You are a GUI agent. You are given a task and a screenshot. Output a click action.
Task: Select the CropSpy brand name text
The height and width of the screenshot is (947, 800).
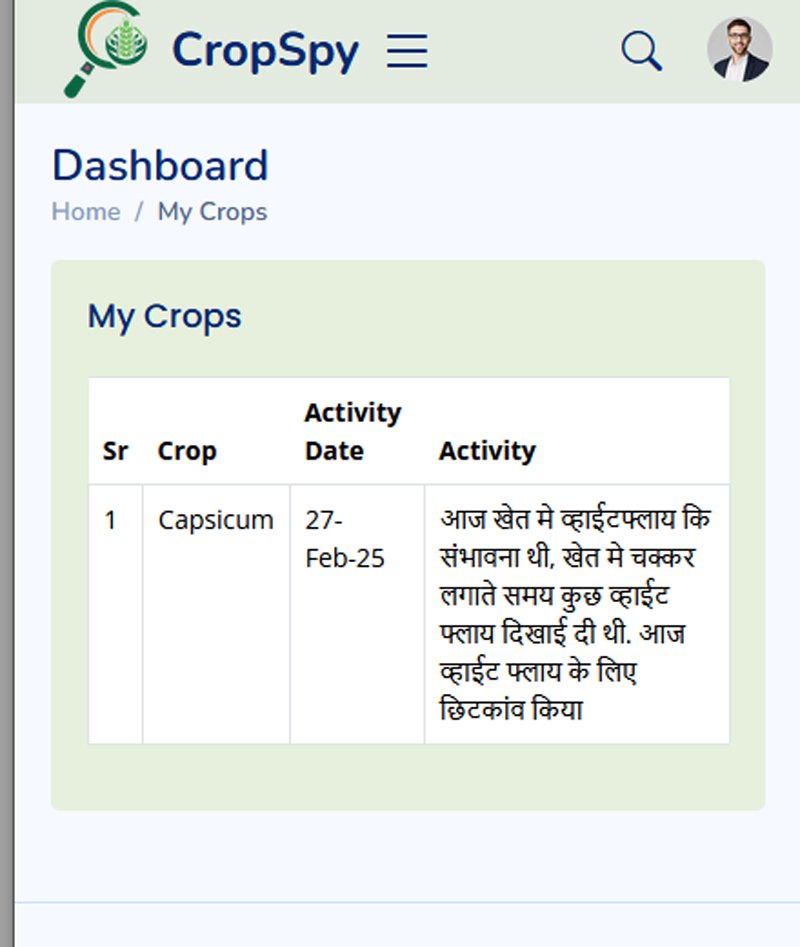(x=265, y=51)
